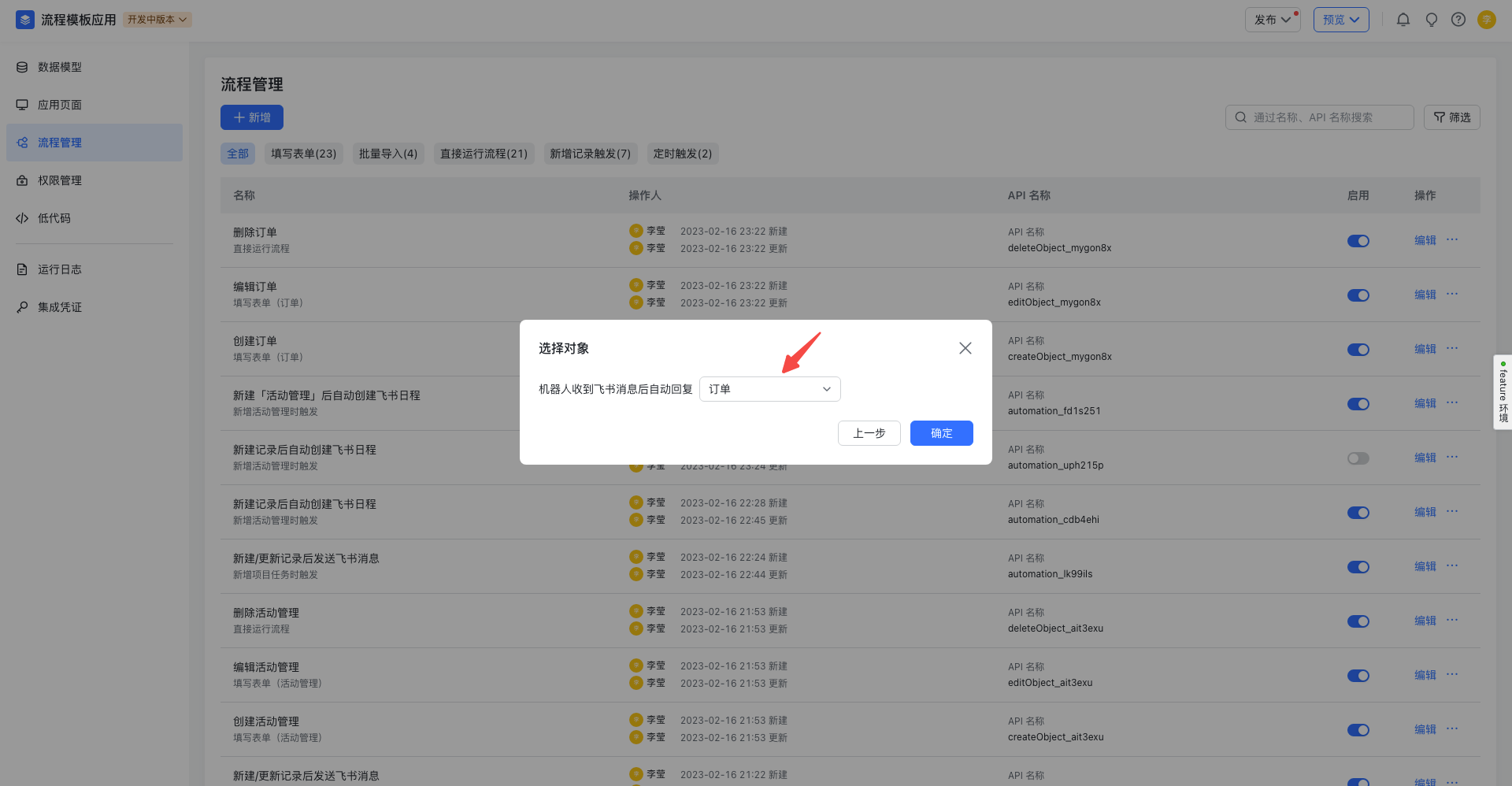Switch to 定时触发(2) tab

(x=683, y=154)
